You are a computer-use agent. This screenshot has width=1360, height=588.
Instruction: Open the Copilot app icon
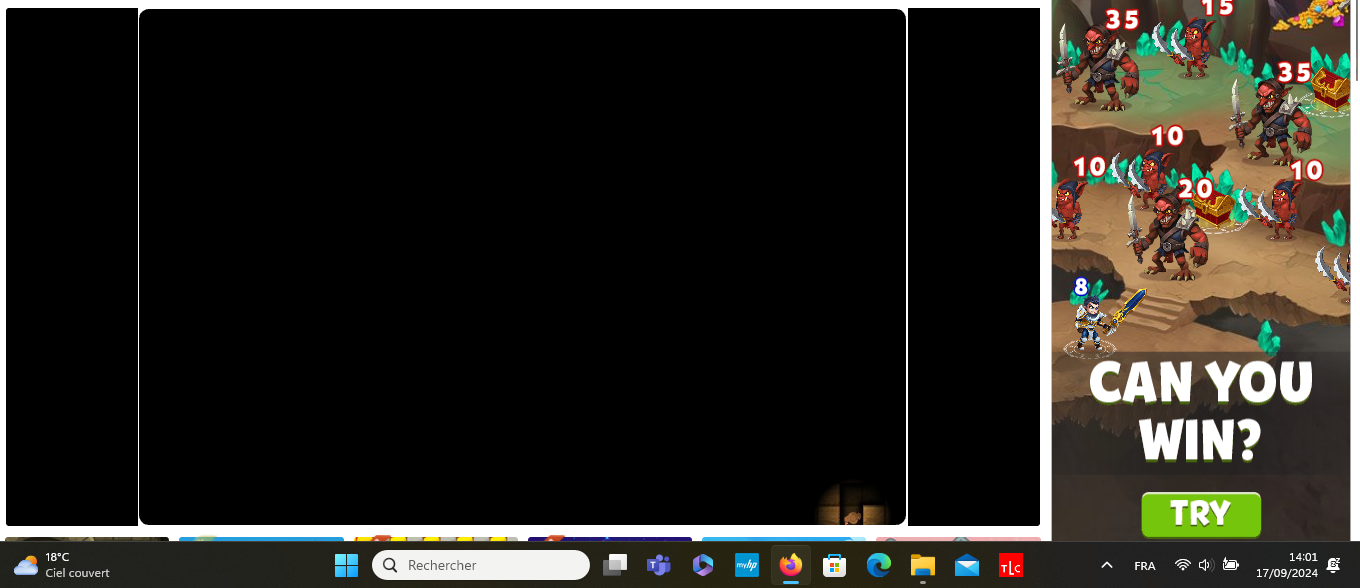coord(703,565)
